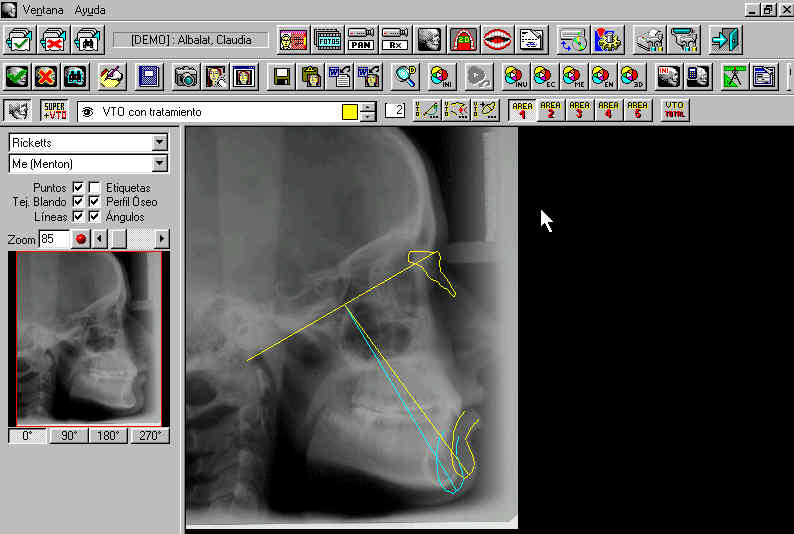This screenshot has height=534, width=794.
Task: Open the 2D dental arch icon
Action: 463,39
